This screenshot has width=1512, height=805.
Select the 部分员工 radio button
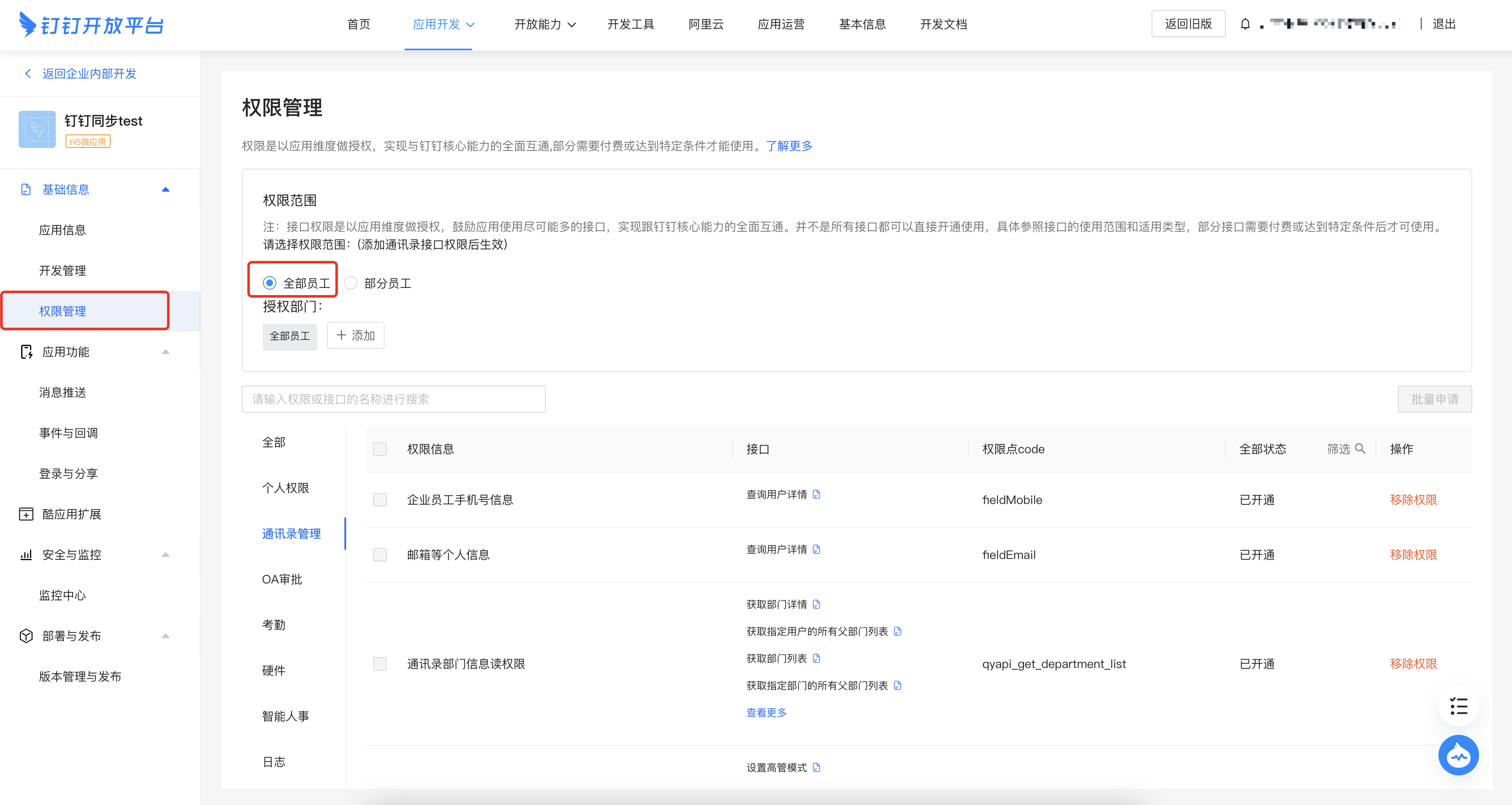coord(350,283)
